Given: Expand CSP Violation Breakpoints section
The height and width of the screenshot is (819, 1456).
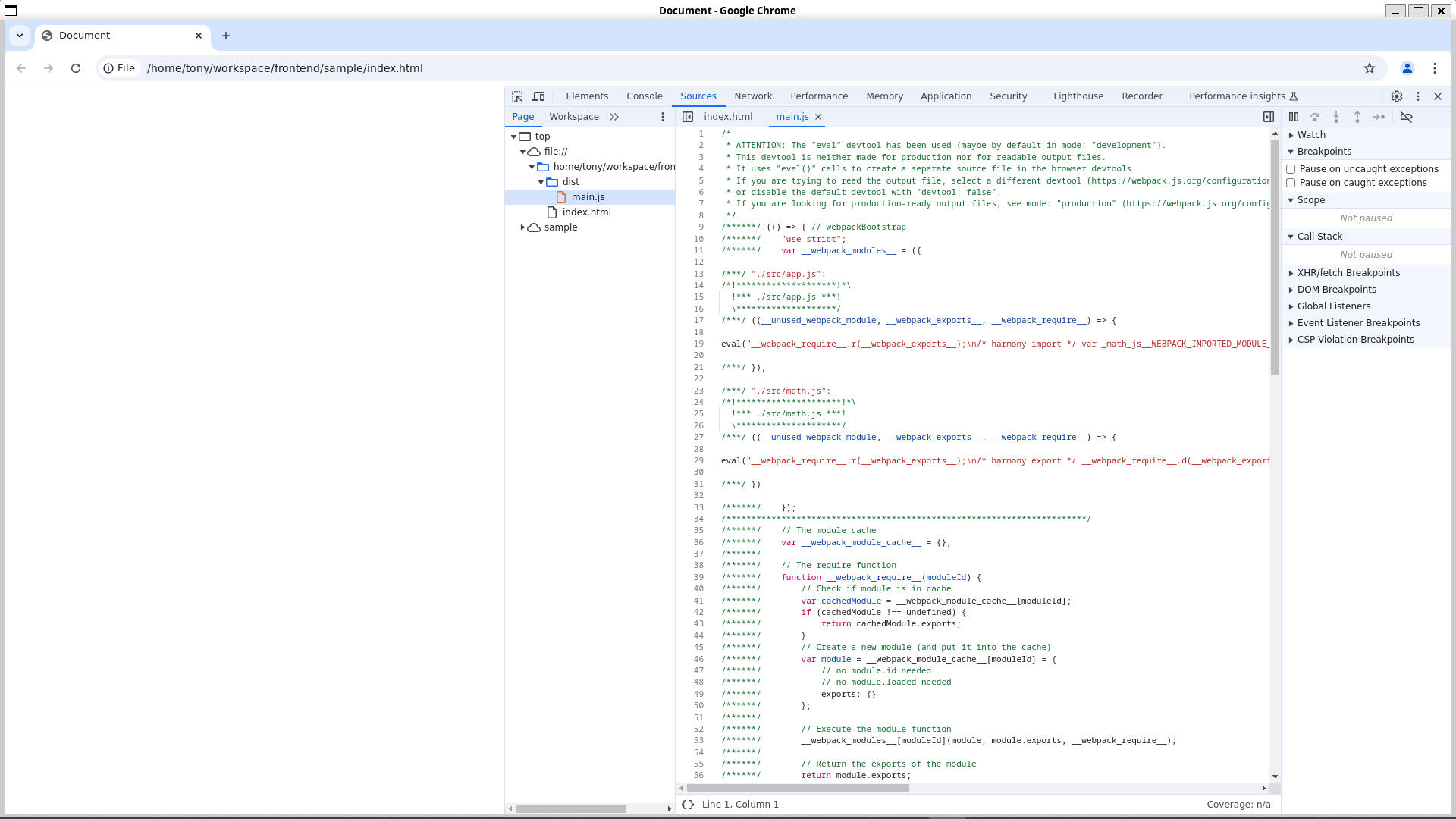Looking at the screenshot, I should (x=1366, y=340).
